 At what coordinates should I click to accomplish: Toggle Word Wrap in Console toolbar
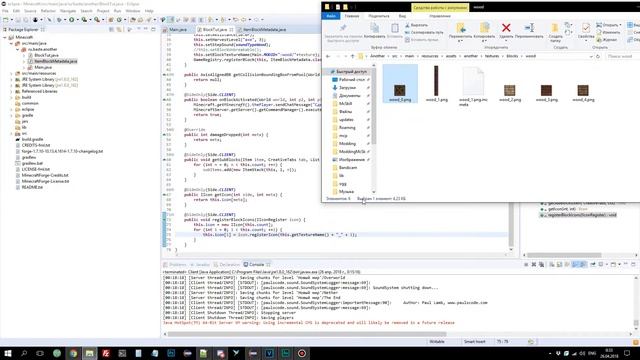pos(567,264)
